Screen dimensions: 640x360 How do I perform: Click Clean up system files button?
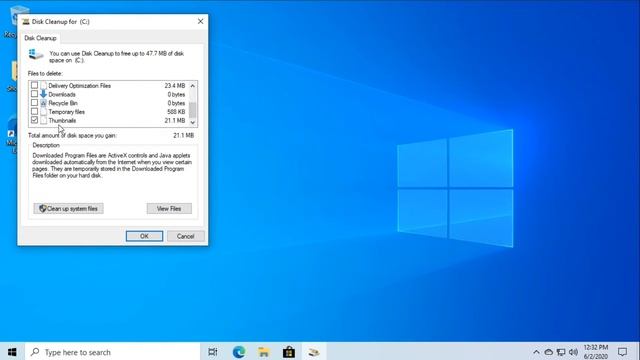69,209
